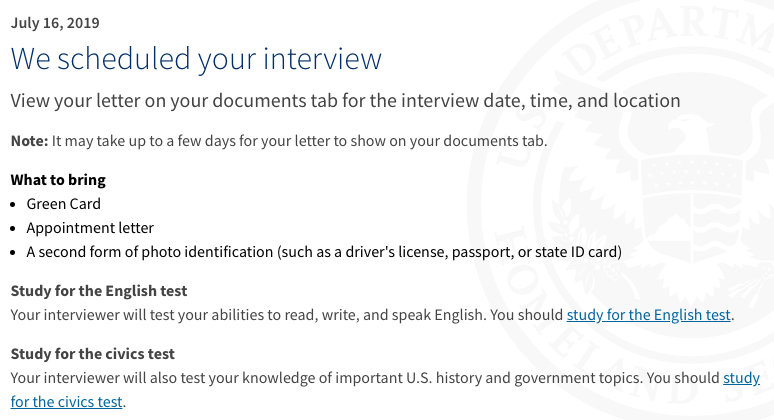Viewport: 774px width, 420px height.
Task: Open the 'study for the English test' link
Action: click(x=648, y=315)
